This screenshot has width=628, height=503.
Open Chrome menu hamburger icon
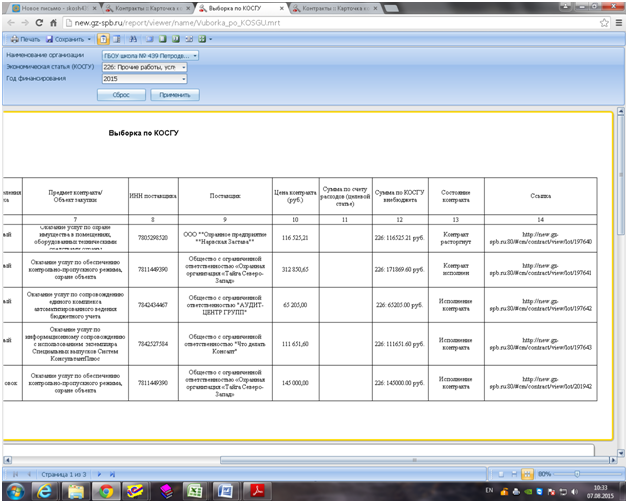tap(619, 23)
